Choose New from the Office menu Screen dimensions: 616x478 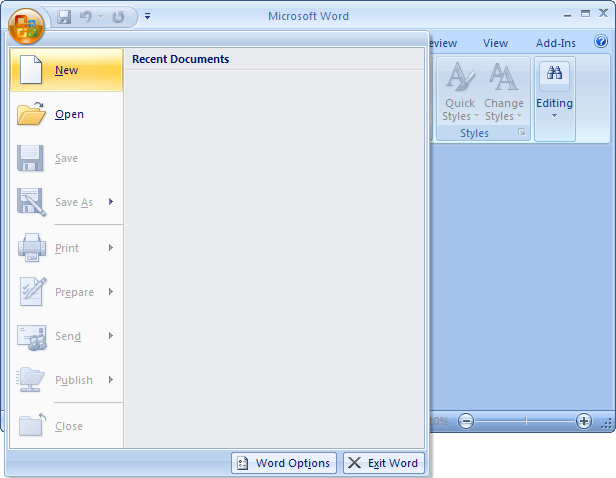coord(66,70)
